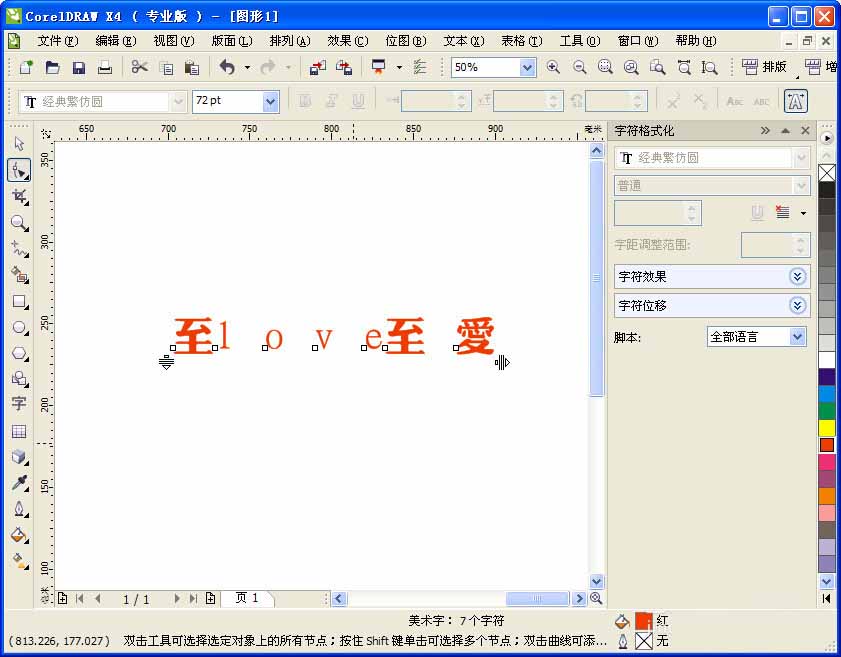Select the Zoom tool in toolbox
Image resolution: width=841 pixels, height=657 pixels.
click(x=19, y=223)
